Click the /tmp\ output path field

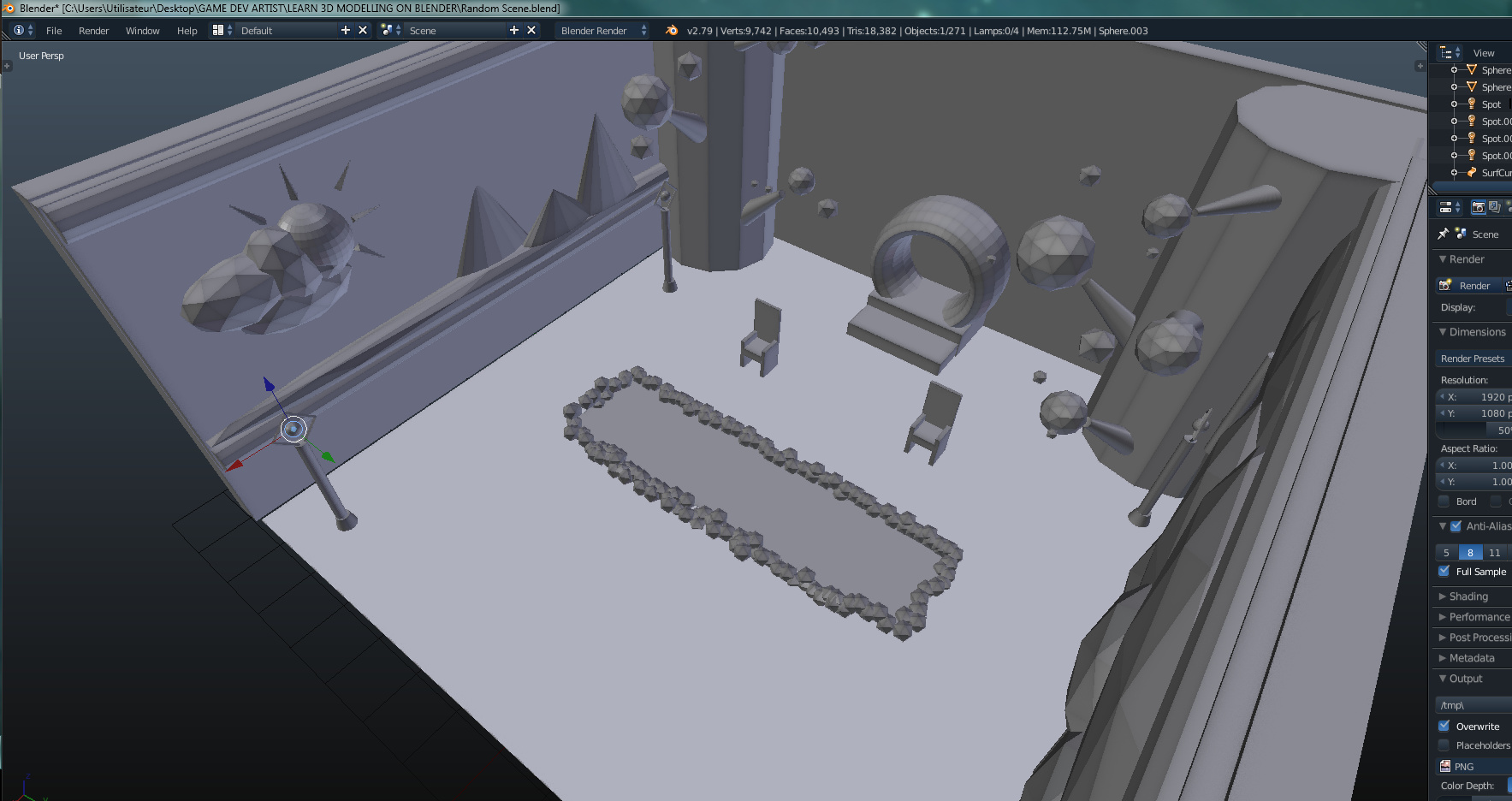pos(1473,705)
